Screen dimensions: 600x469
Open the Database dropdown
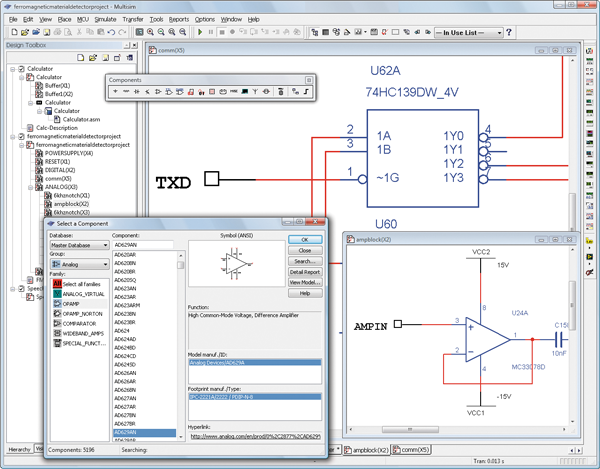[x=104, y=245]
